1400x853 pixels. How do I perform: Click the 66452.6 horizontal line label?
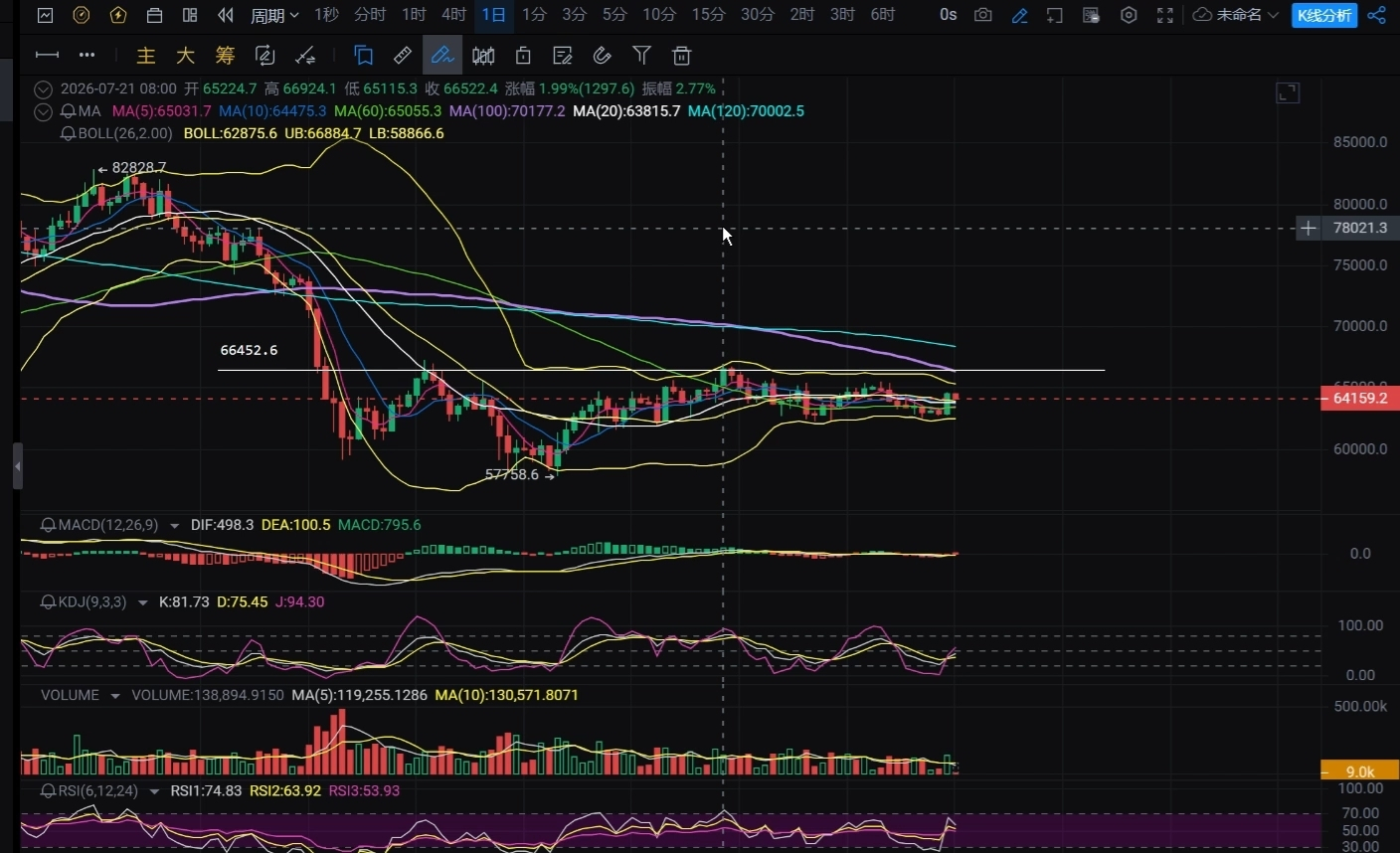pos(249,350)
